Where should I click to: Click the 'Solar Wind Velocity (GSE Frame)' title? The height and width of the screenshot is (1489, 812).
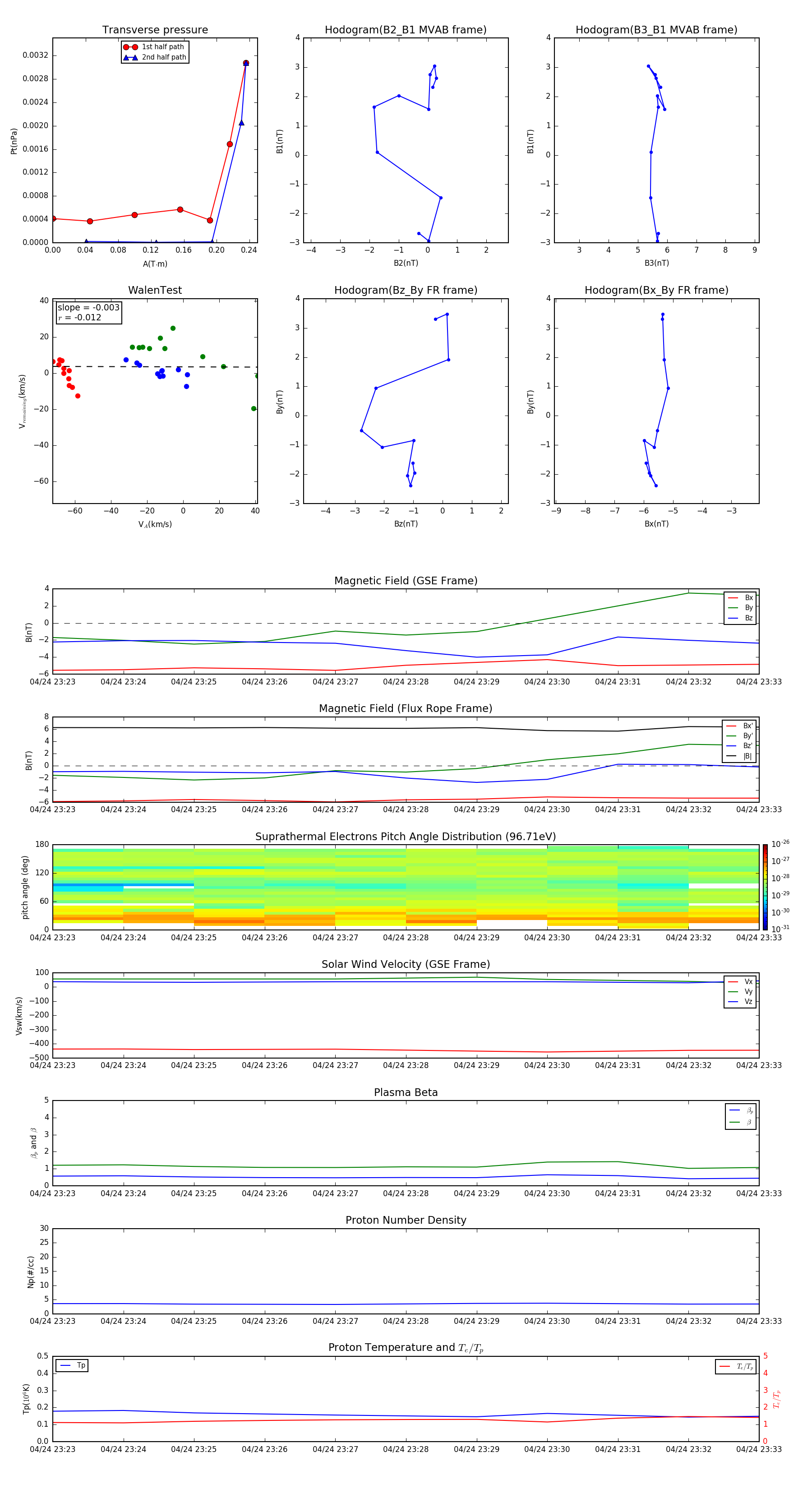coord(406,964)
